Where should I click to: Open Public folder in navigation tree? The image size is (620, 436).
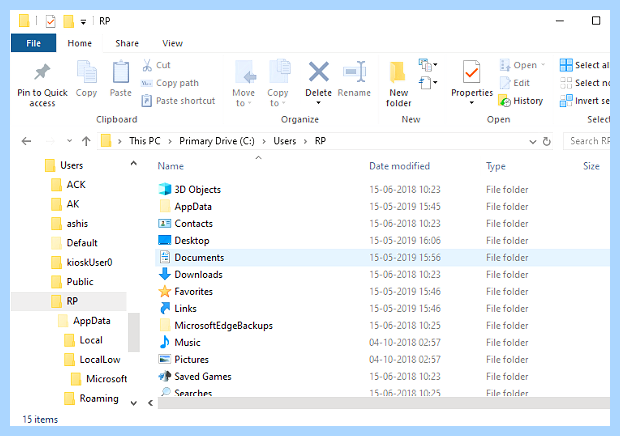click(72, 281)
